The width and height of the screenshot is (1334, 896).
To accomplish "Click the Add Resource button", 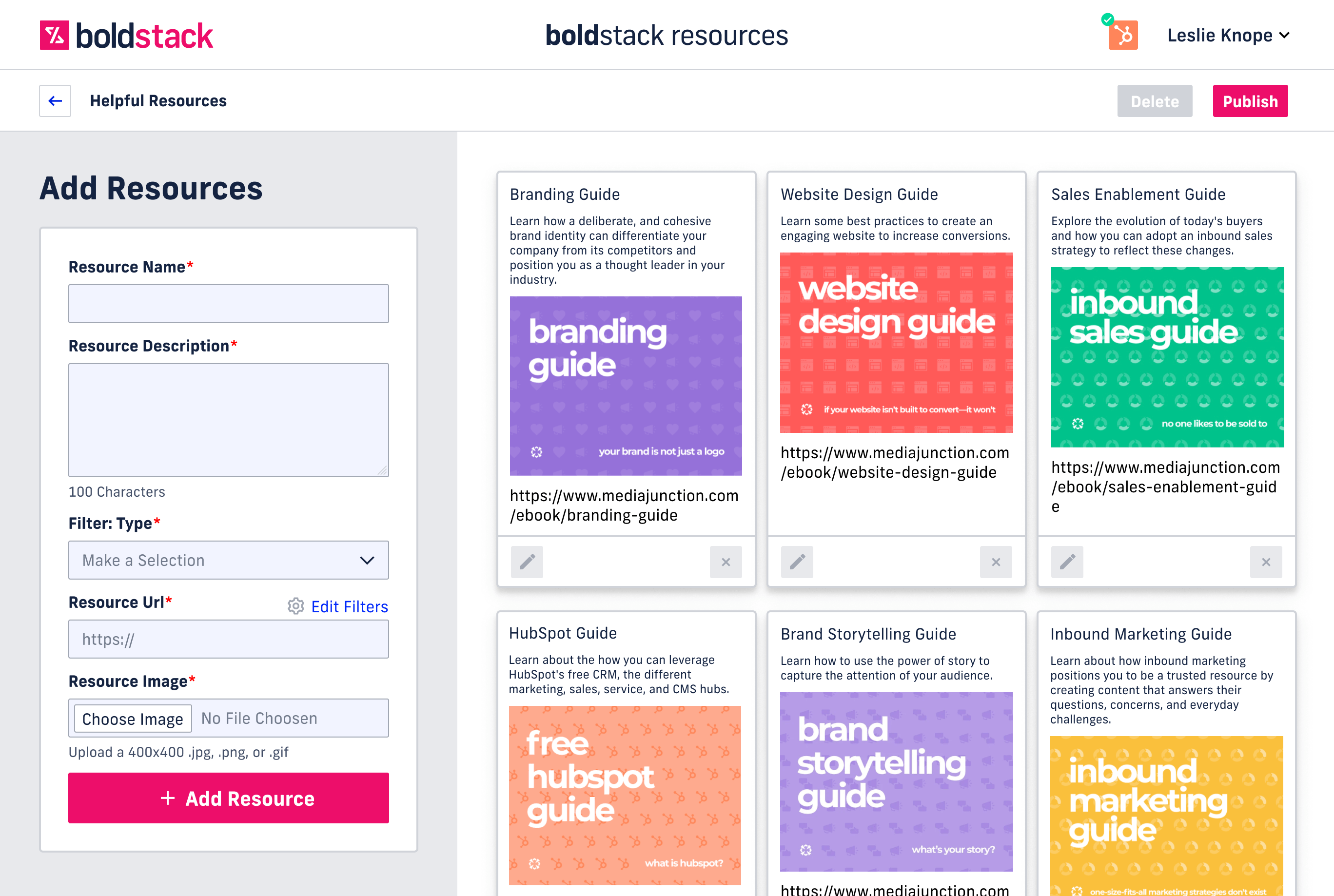I will tap(229, 798).
